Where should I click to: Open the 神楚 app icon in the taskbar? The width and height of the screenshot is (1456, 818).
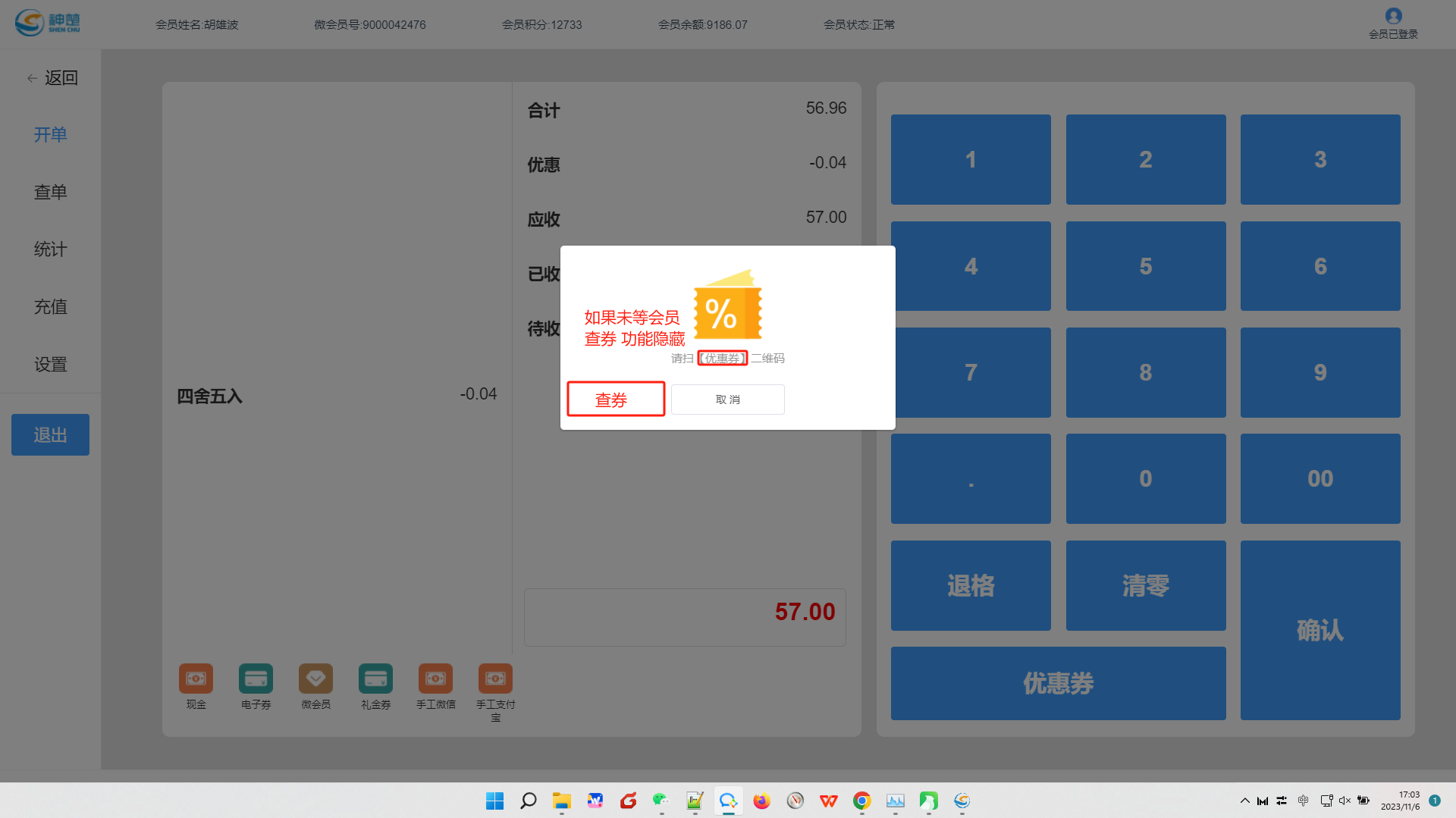(x=962, y=801)
